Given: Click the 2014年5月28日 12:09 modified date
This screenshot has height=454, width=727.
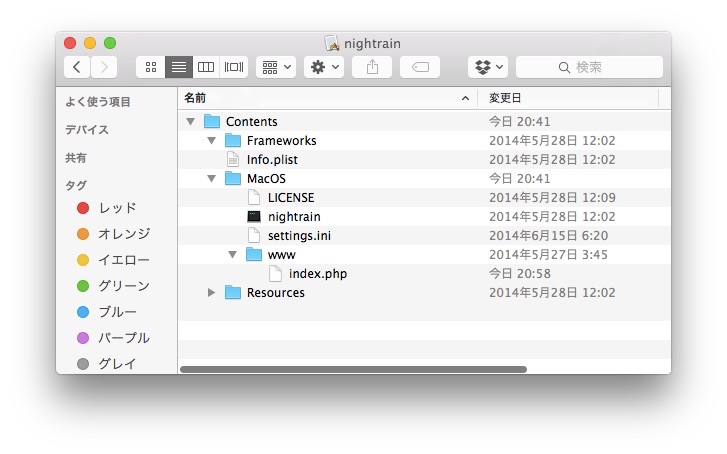Looking at the screenshot, I should (552, 198).
